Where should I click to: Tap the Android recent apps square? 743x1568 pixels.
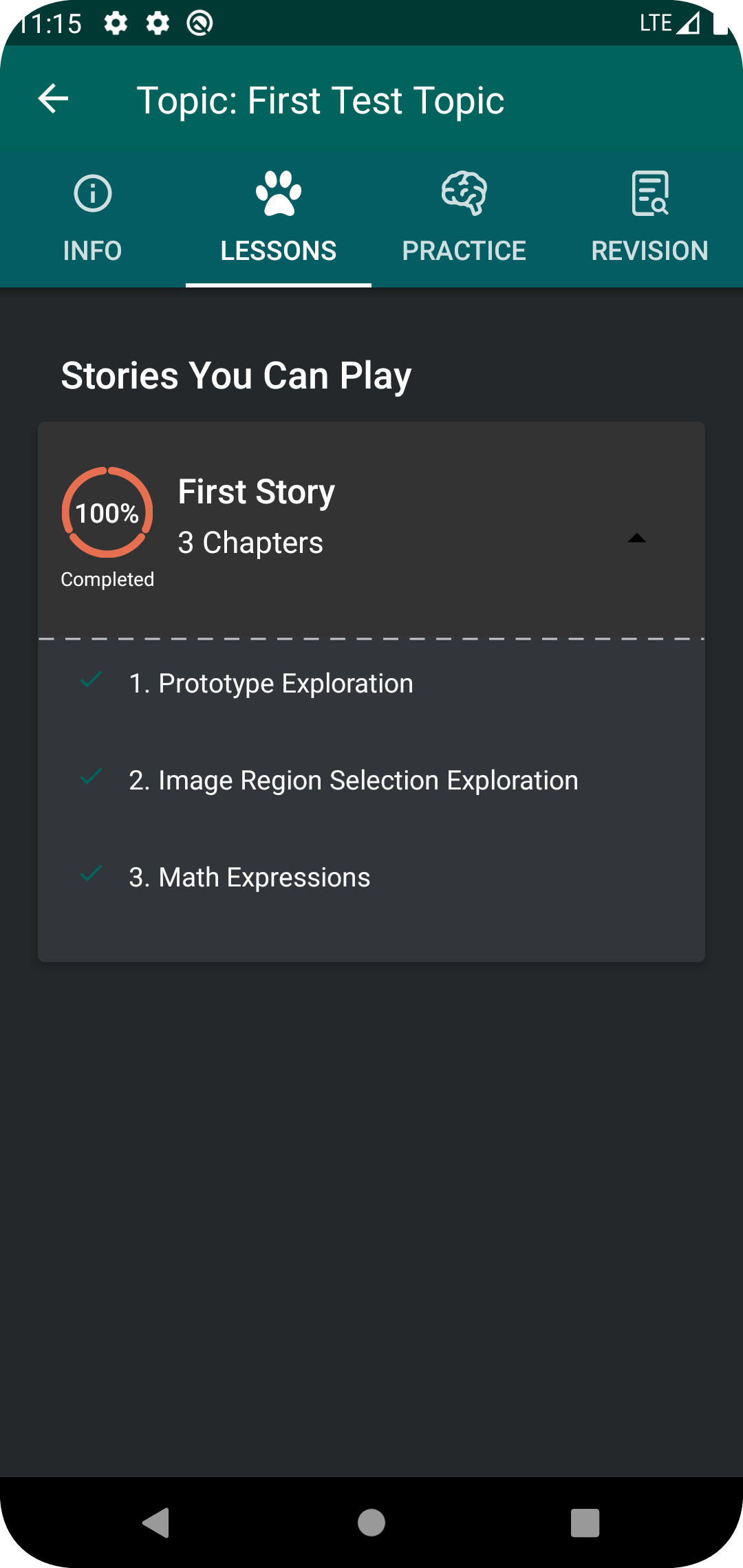(585, 1523)
